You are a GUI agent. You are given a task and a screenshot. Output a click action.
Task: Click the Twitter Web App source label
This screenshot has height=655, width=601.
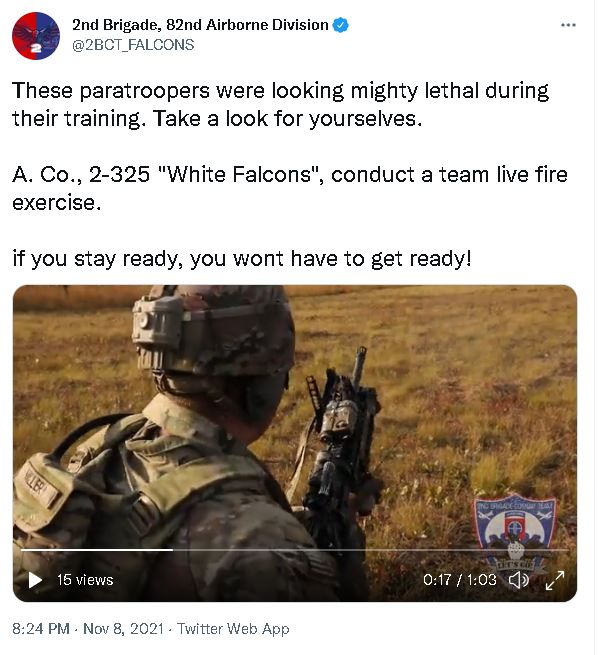(233, 629)
